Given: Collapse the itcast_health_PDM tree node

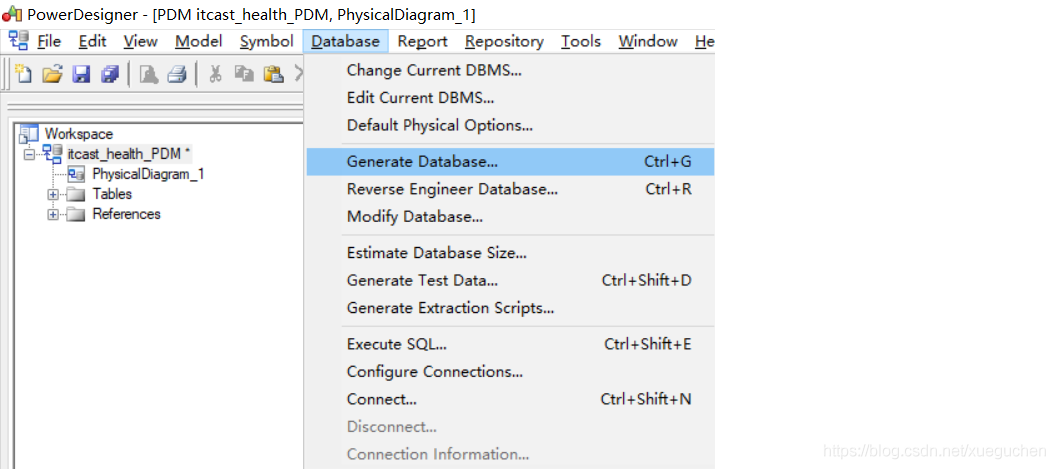Looking at the screenshot, I should [29, 155].
